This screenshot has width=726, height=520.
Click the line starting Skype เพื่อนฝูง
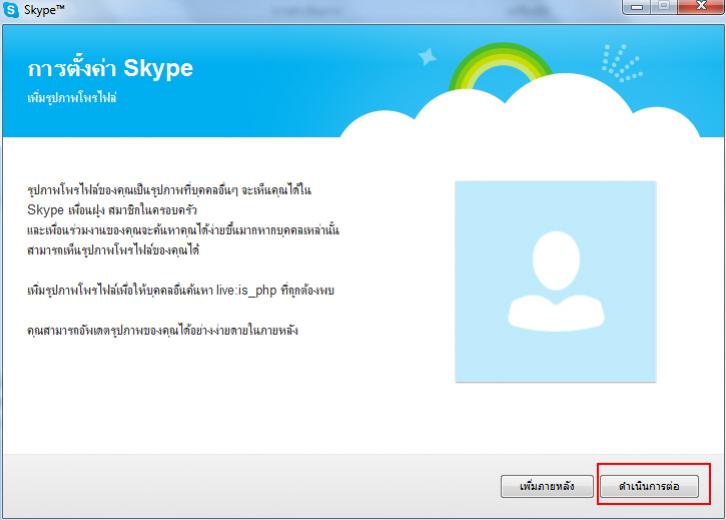tap(112, 210)
